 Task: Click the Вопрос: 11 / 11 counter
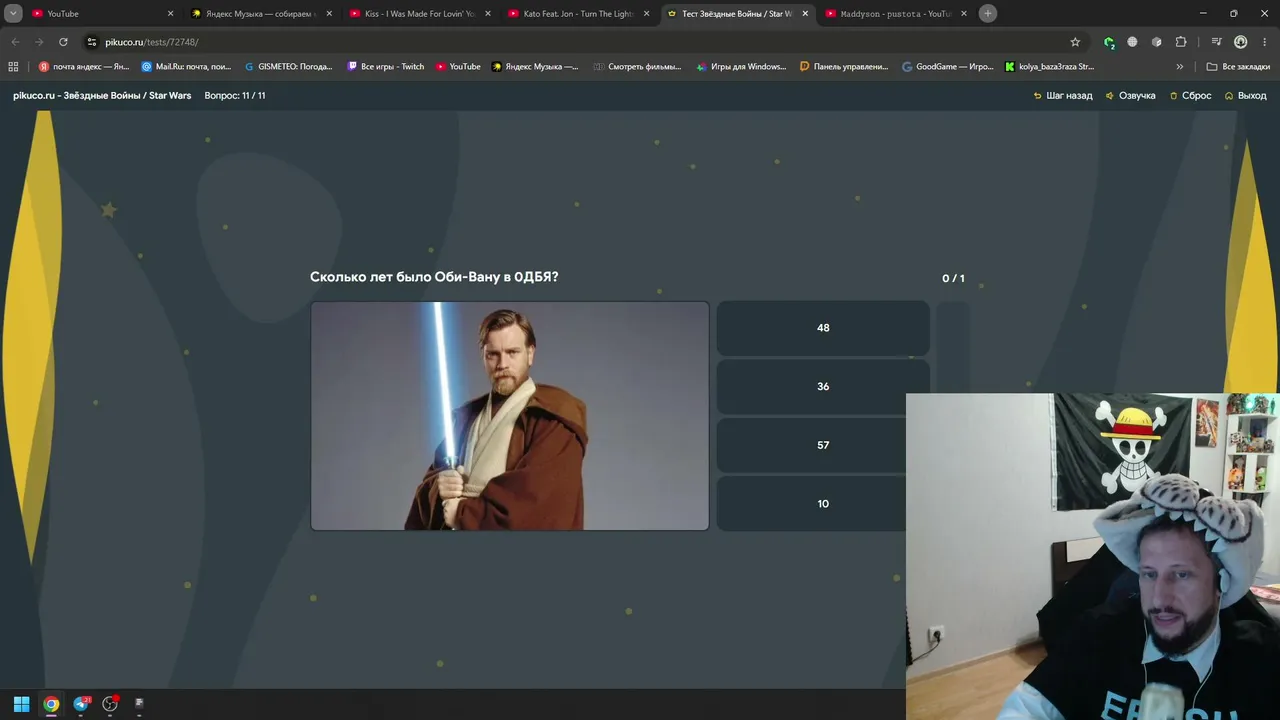[235, 96]
